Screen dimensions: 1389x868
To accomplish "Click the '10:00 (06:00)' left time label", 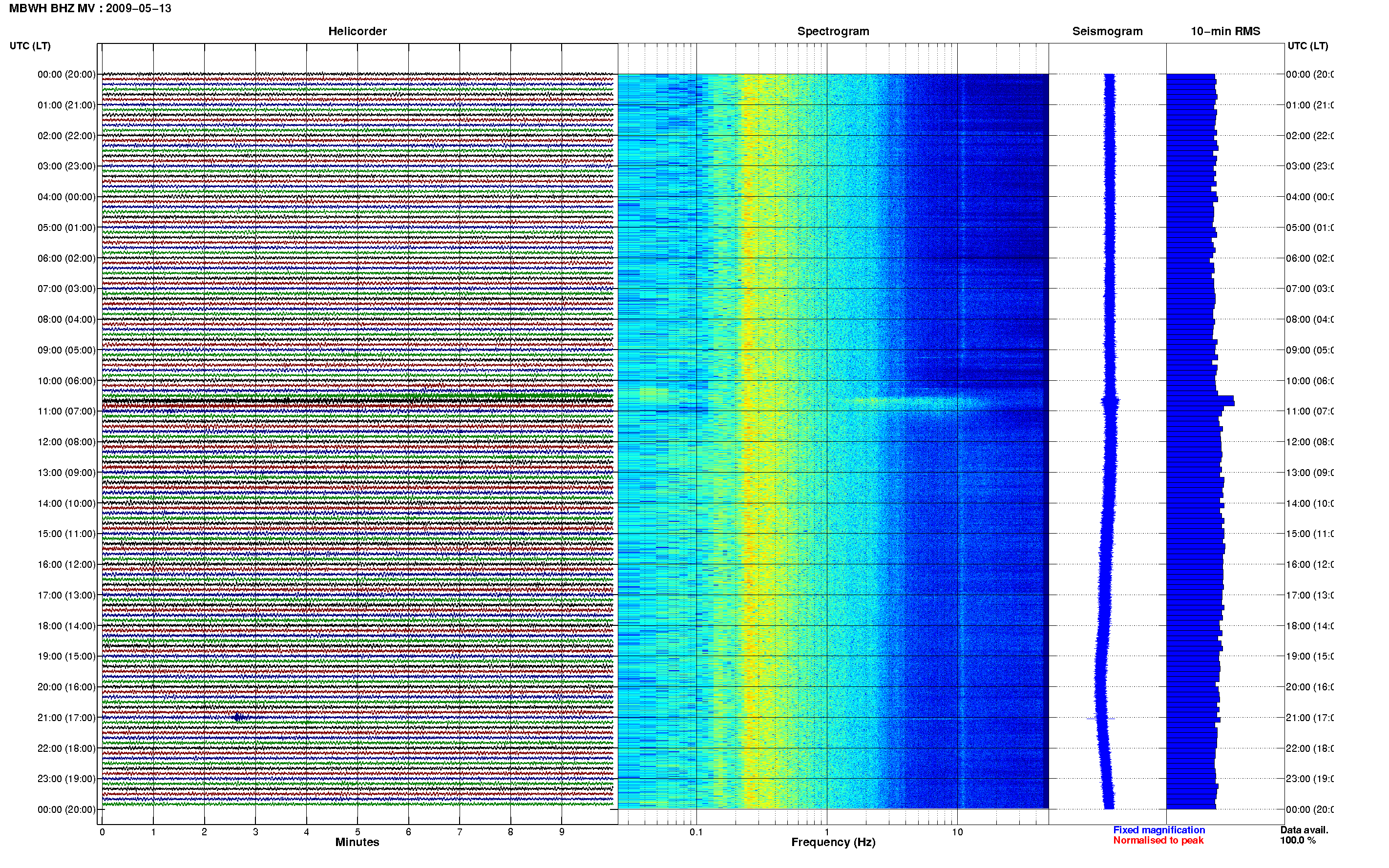I will [x=66, y=381].
